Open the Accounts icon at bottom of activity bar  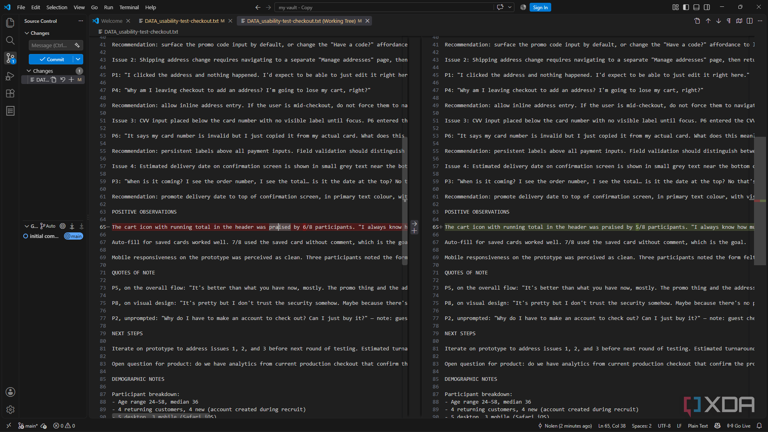click(10, 392)
